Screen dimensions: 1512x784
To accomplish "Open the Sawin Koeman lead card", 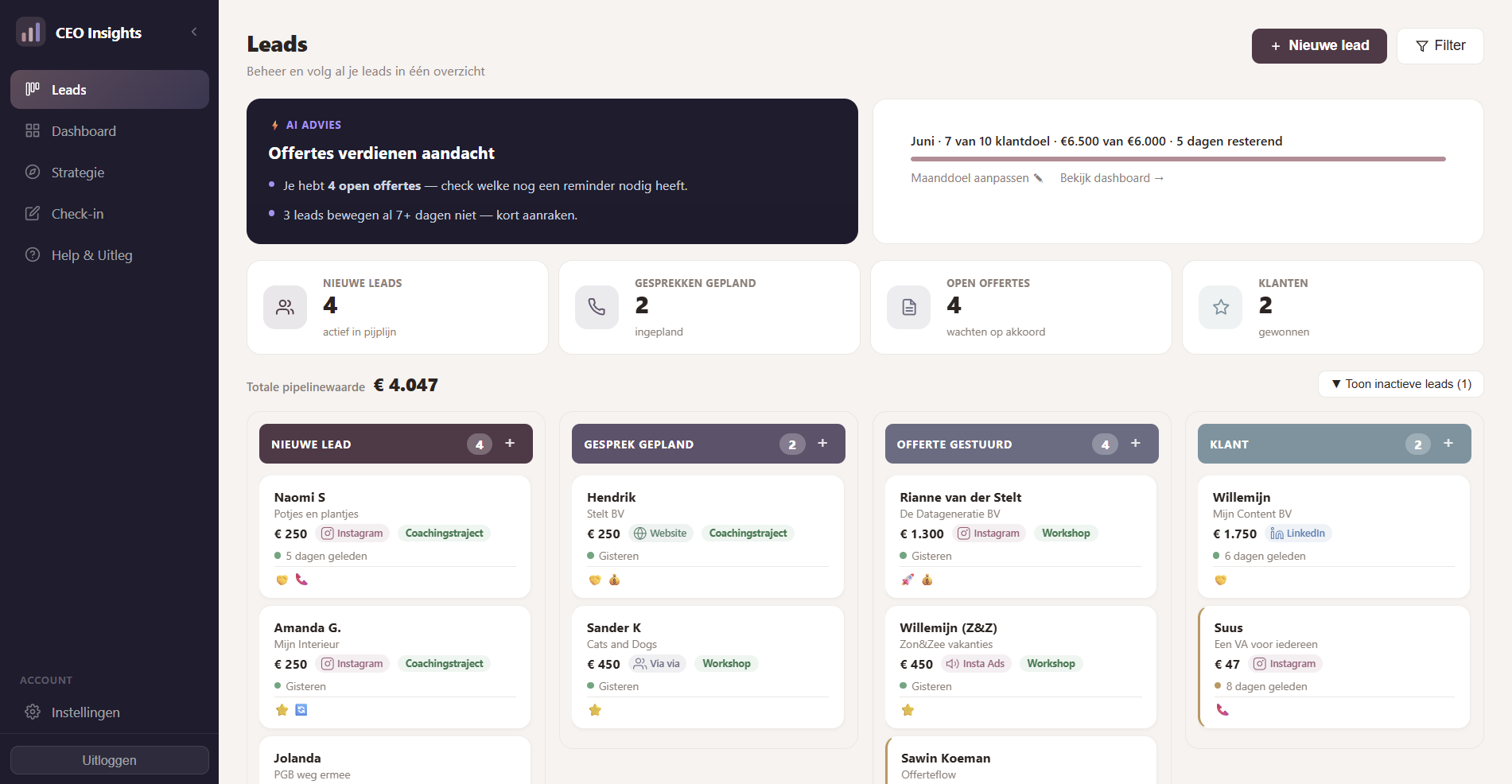I will [x=1021, y=760].
